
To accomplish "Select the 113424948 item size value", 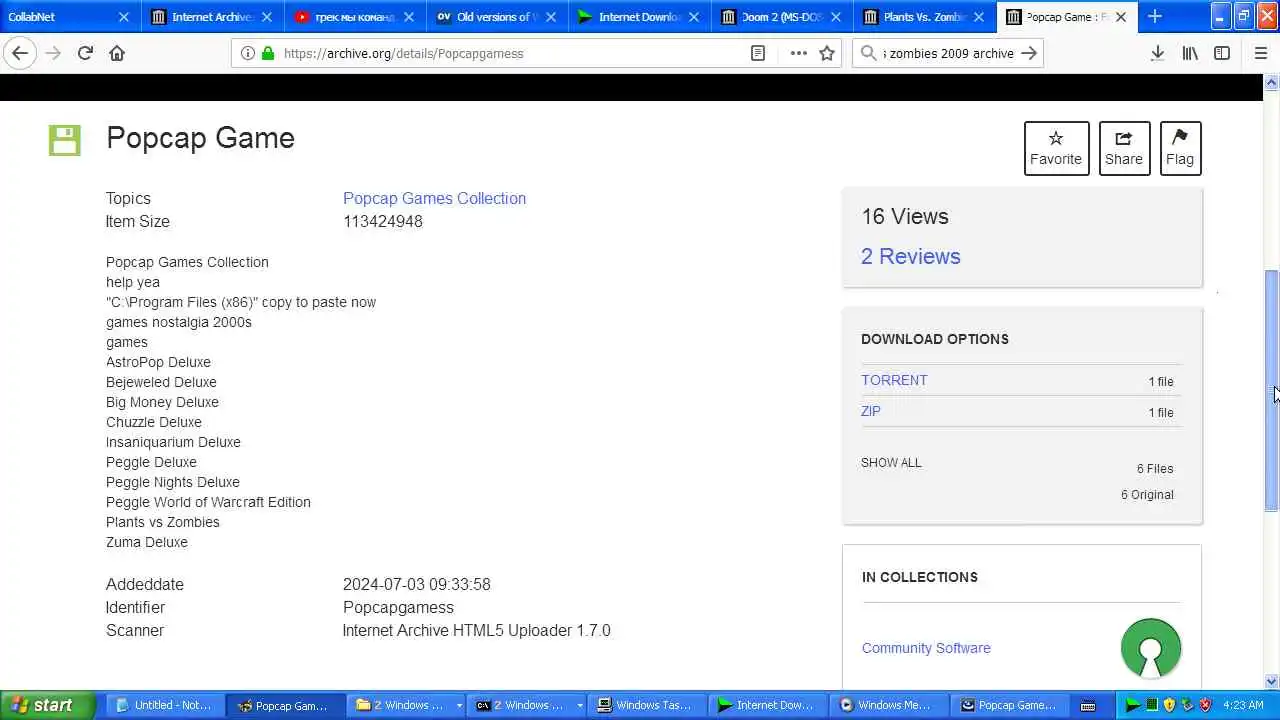I will click(383, 221).
